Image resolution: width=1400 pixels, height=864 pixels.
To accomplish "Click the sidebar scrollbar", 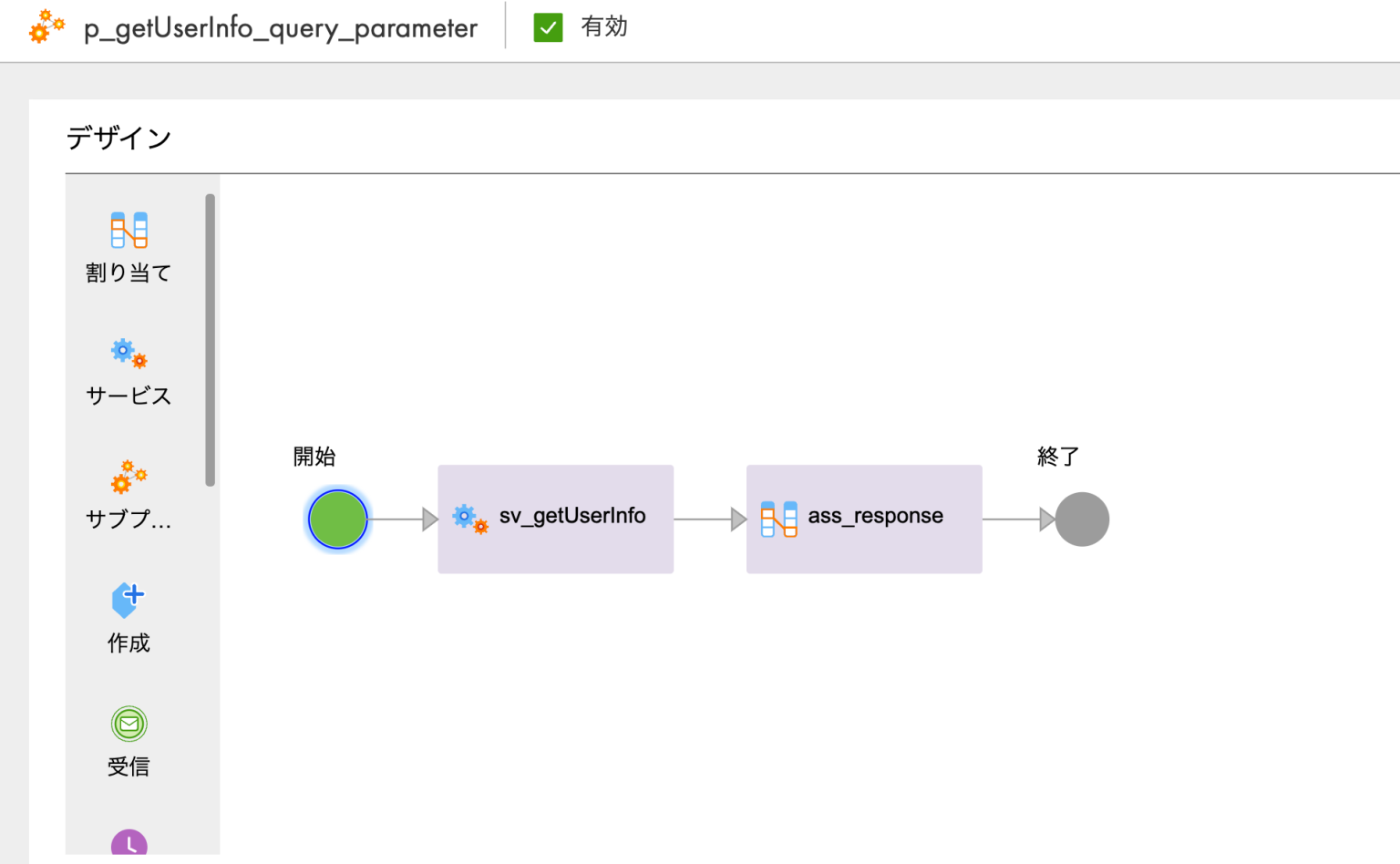I will pyautogui.click(x=211, y=337).
